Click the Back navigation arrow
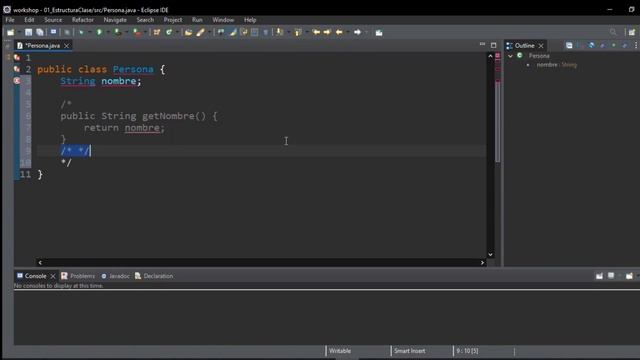This screenshot has height=360, width=640. click(339, 32)
